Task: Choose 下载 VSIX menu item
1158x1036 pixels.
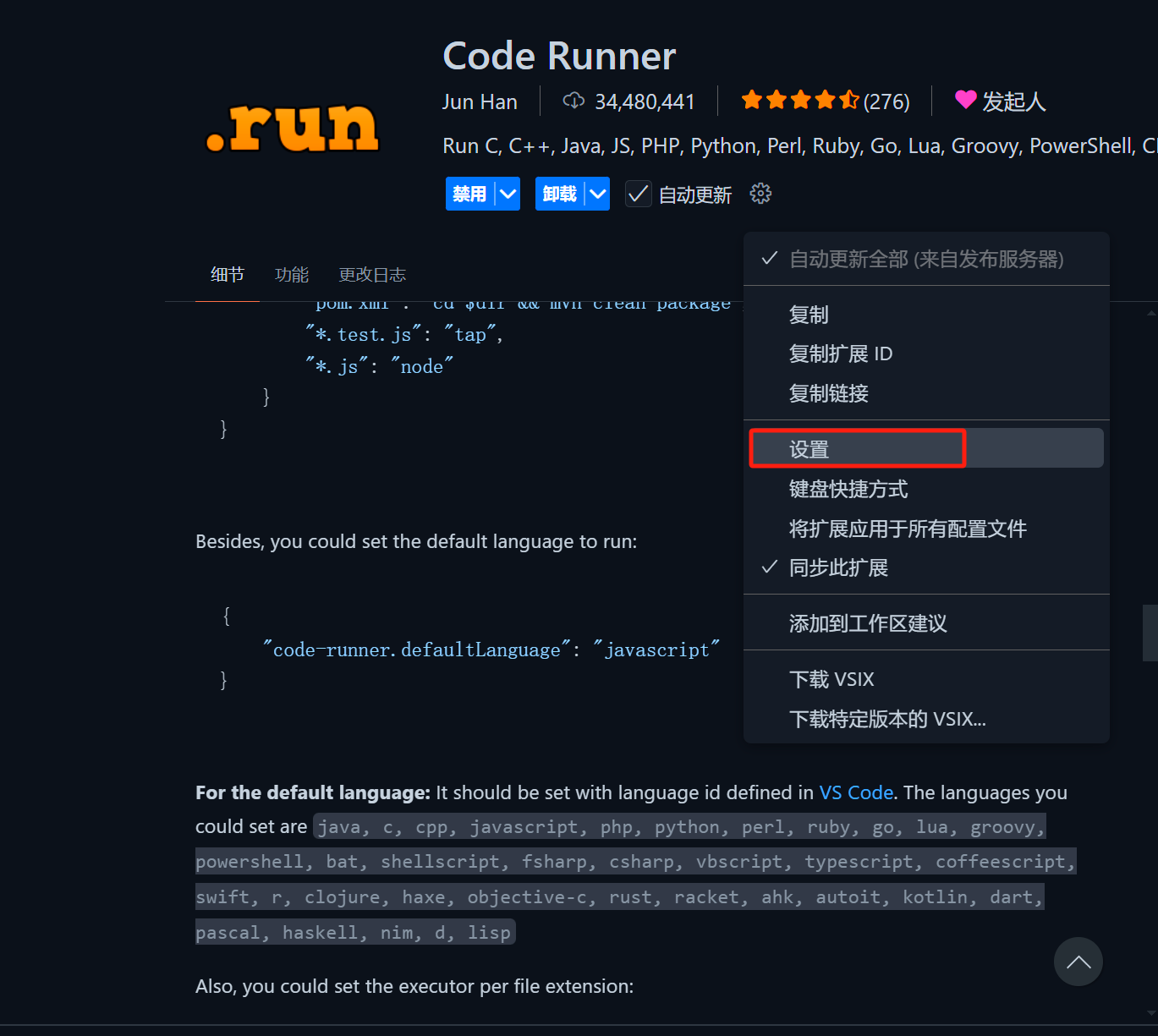Action: 926,679
